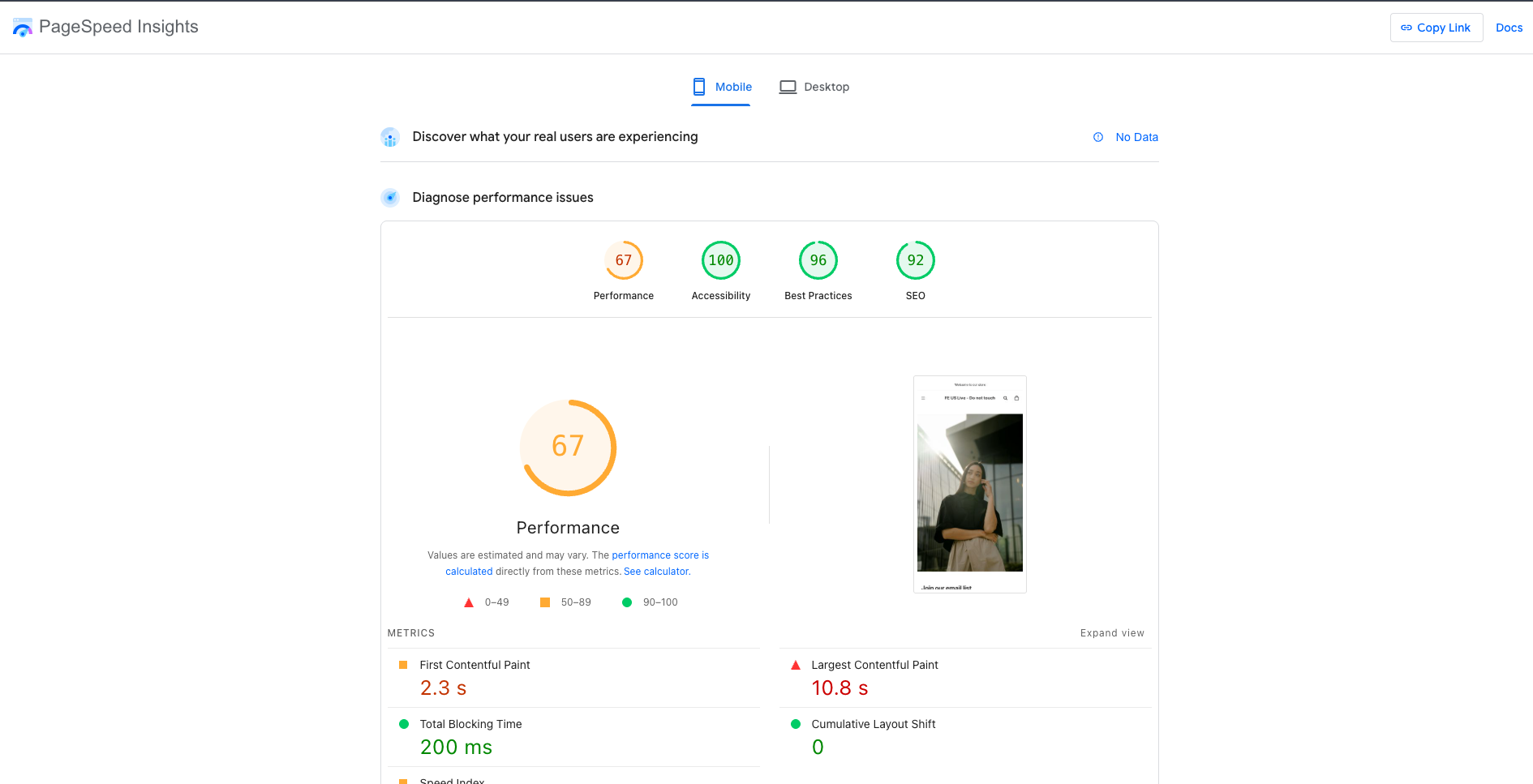Screen dimensions: 1533x784
Task: Click the No Data info icon
Action: pos(1098,137)
